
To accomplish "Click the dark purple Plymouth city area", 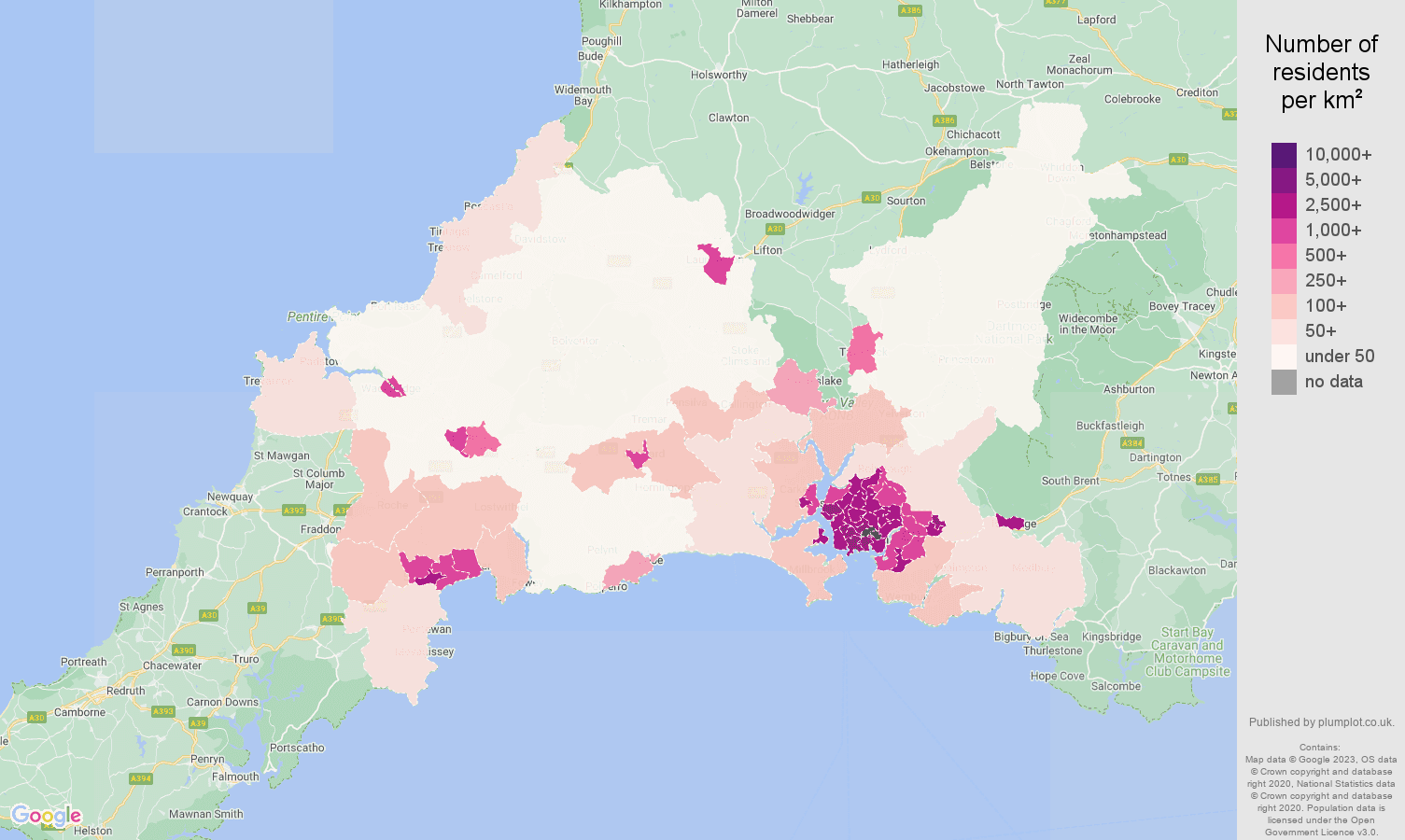I will point(861,515).
